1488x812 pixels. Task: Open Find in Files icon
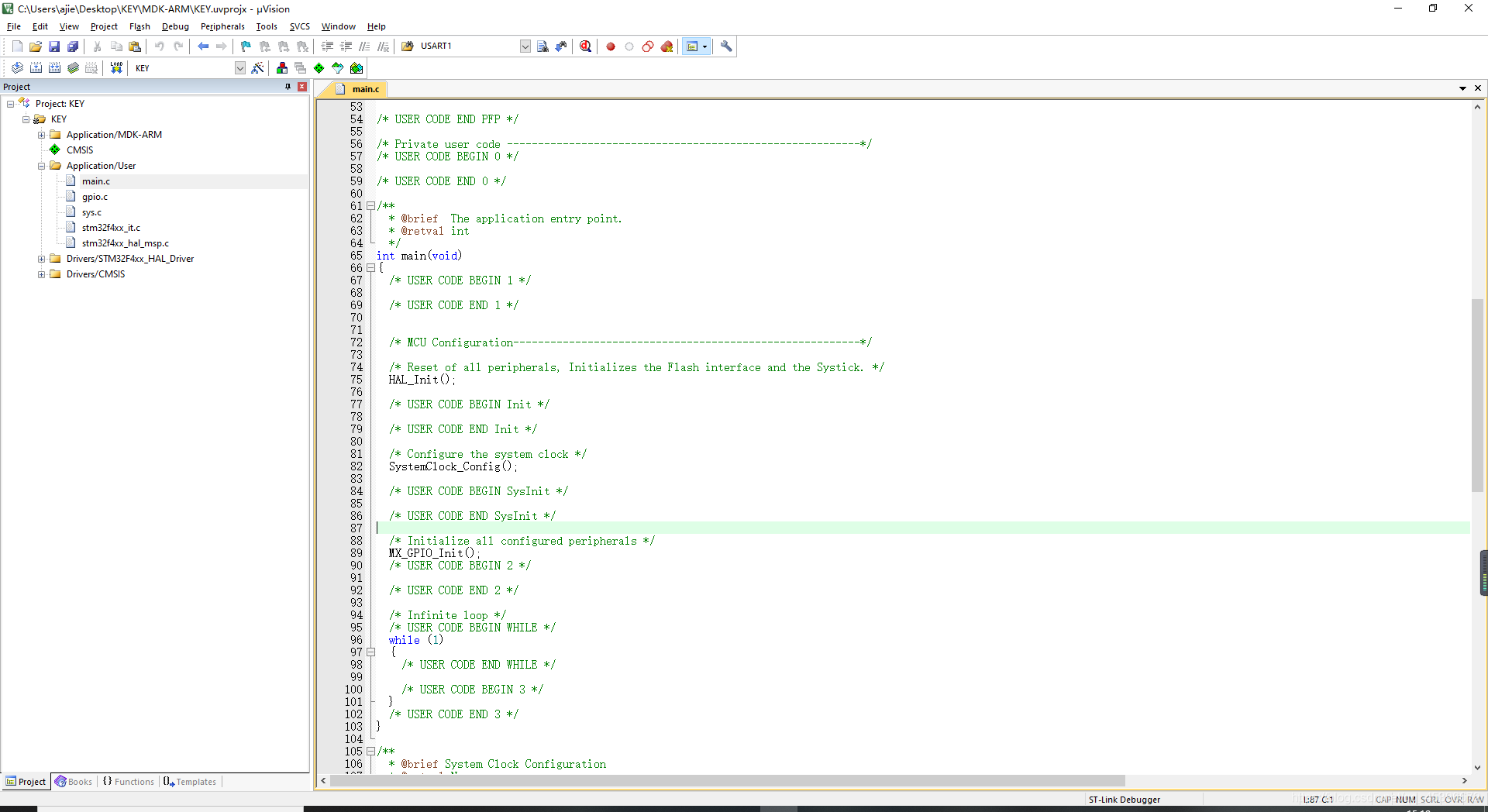[408, 46]
